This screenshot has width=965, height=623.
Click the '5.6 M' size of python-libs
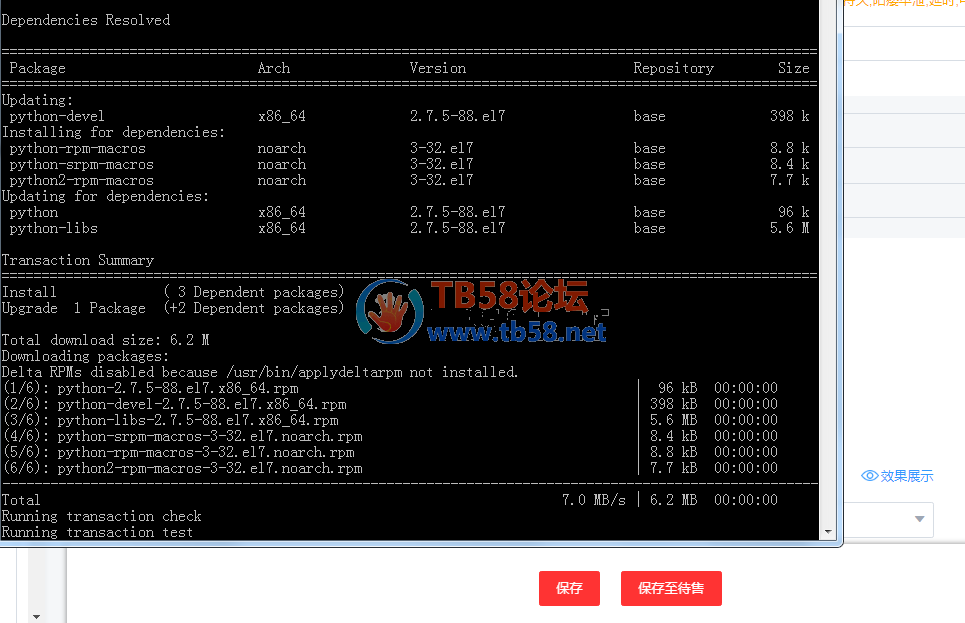coord(790,228)
